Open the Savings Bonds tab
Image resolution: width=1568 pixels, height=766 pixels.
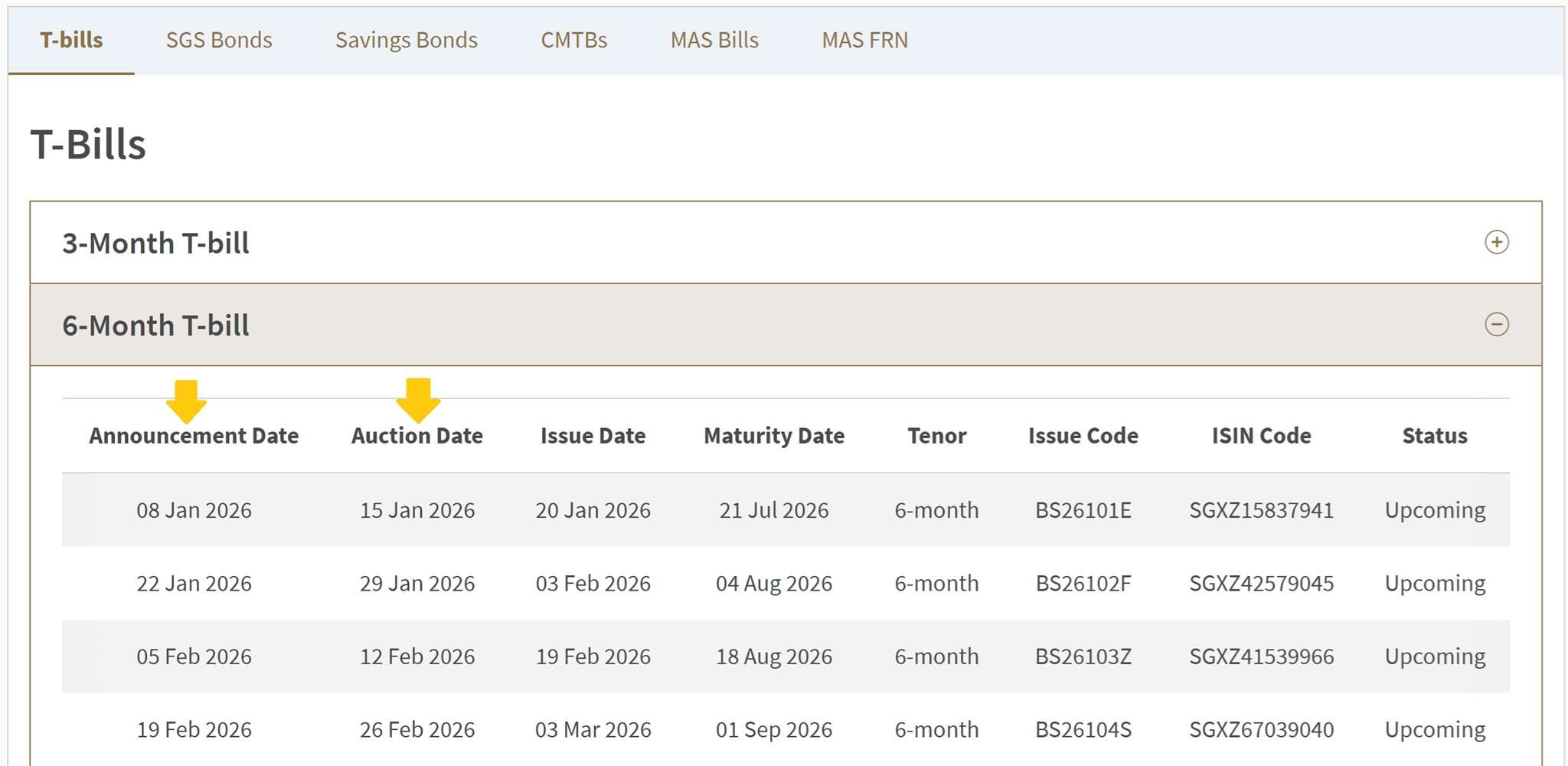click(x=406, y=40)
